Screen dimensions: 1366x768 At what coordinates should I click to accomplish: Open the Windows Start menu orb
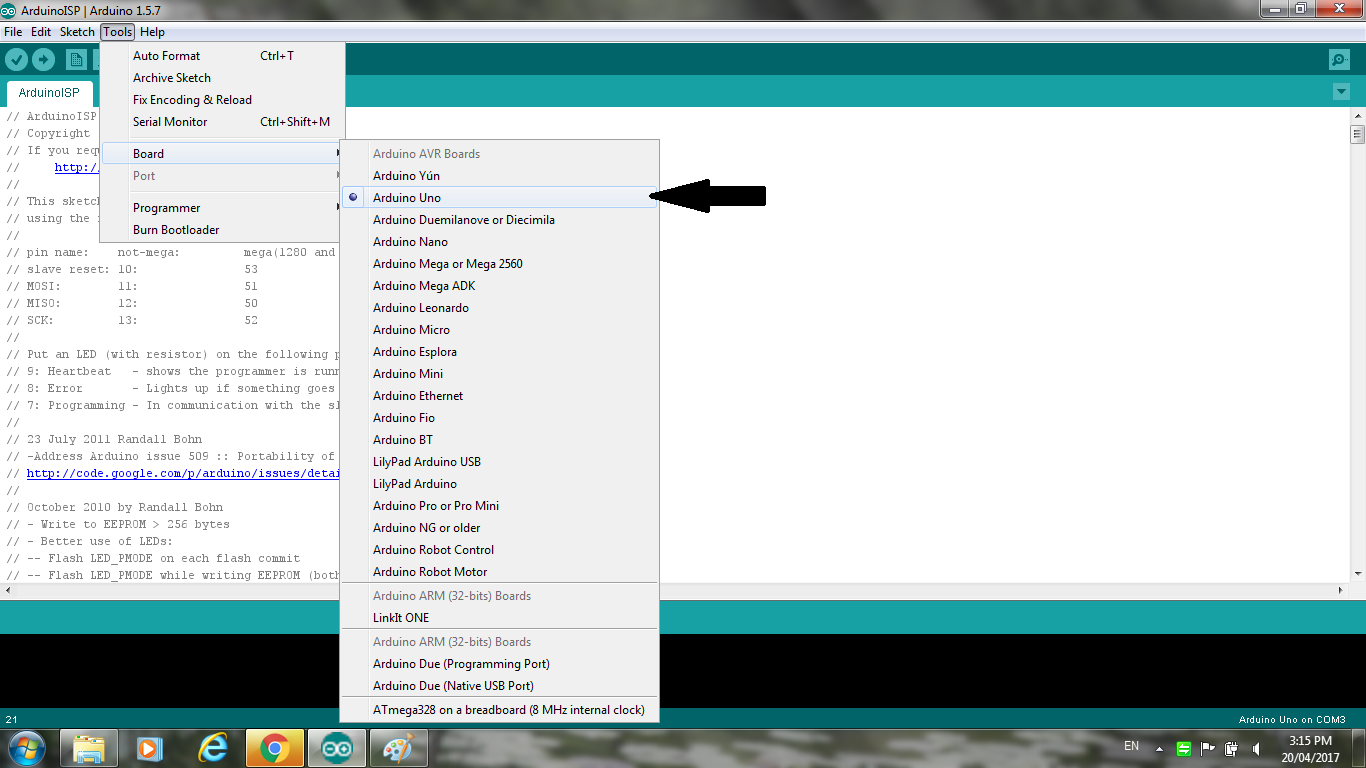(x=26, y=748)
